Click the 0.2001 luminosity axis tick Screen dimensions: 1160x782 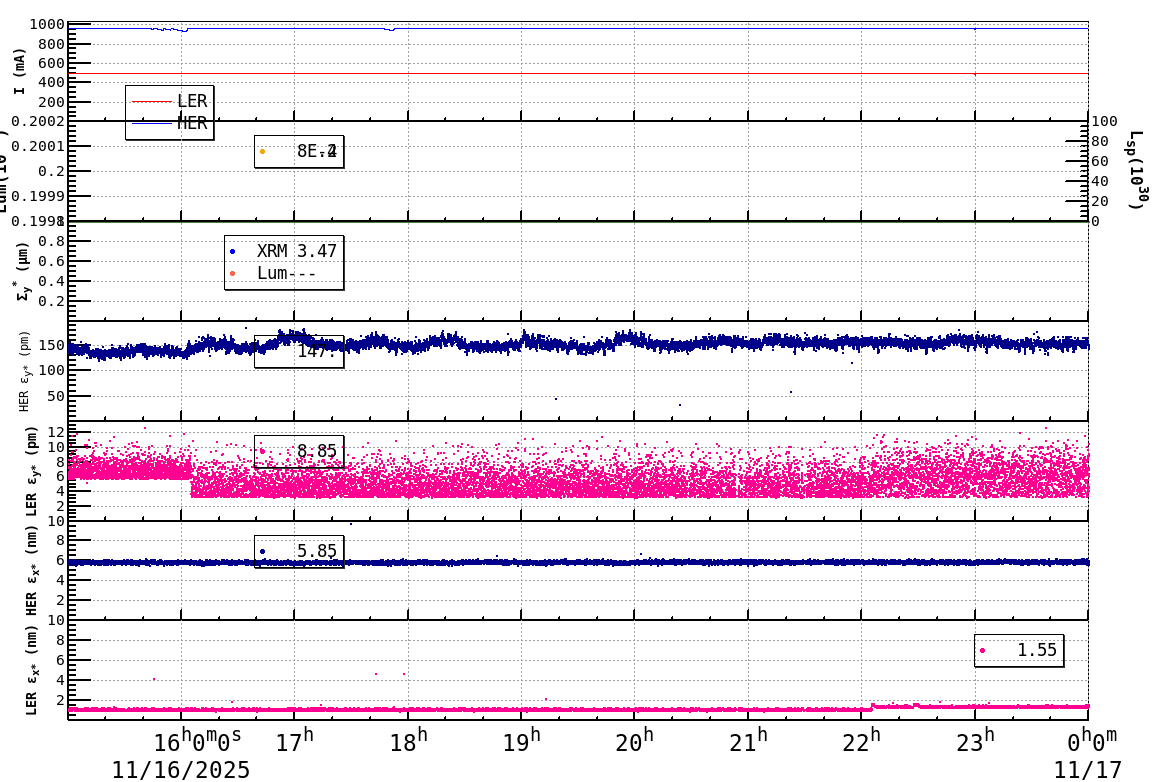coord(37,146)
